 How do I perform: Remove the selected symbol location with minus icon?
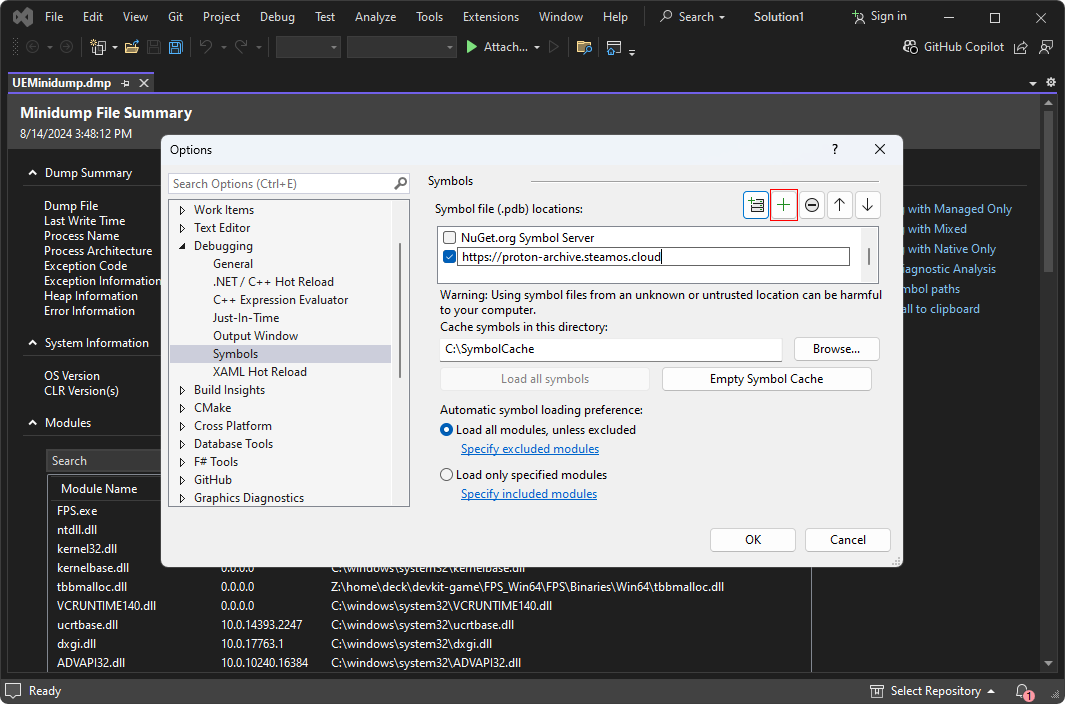click(812, 205)
